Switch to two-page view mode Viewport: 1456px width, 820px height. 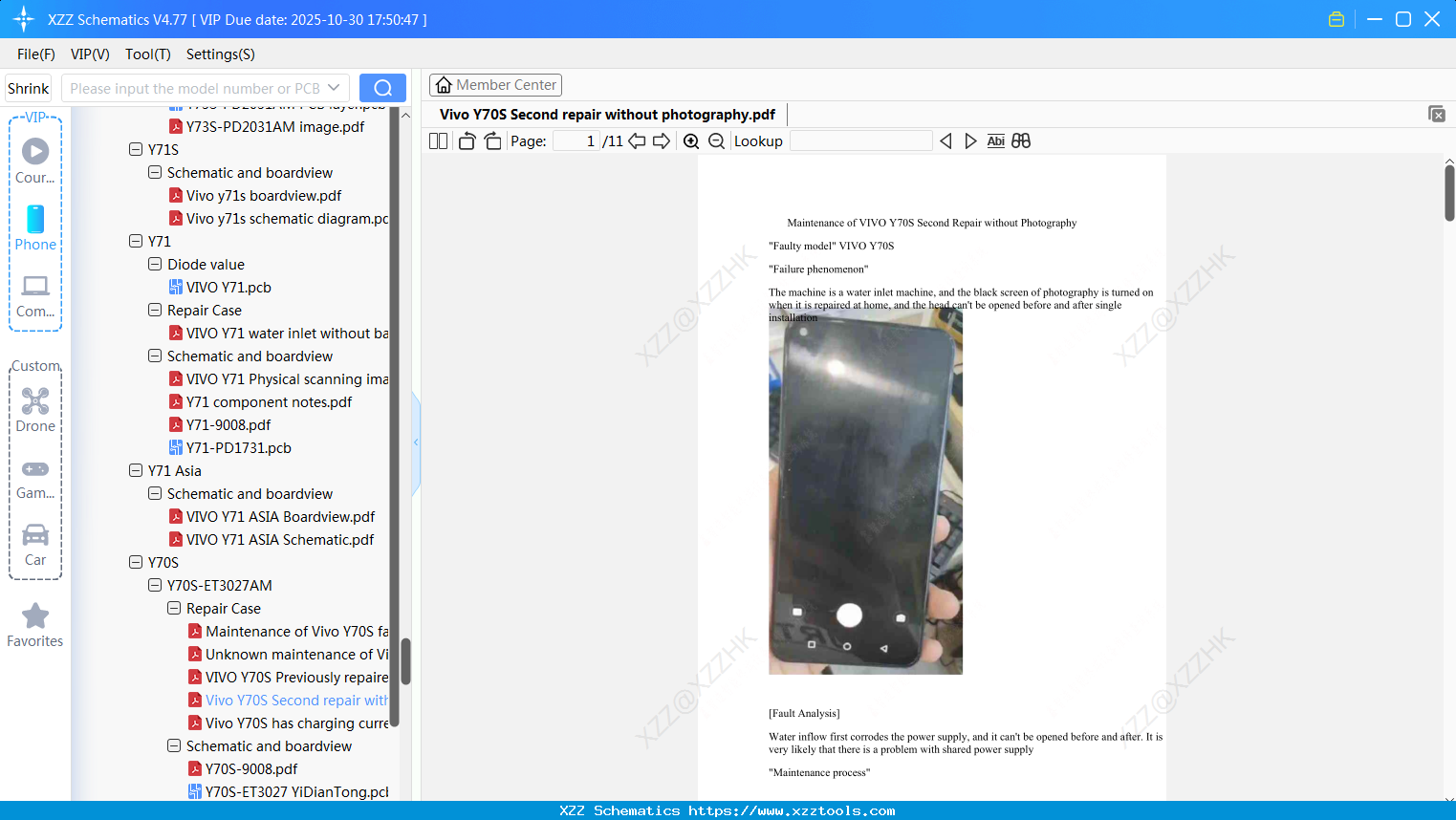(437, 140)
